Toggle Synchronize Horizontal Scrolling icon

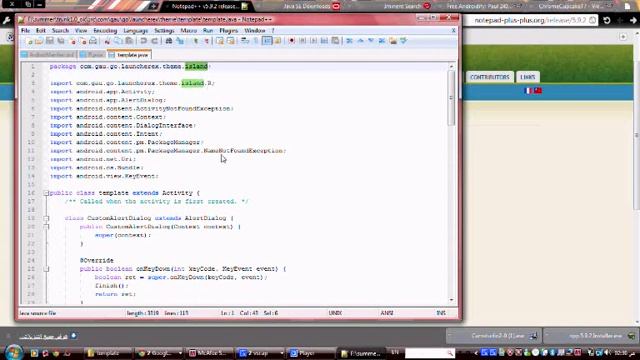pos(231,41)
